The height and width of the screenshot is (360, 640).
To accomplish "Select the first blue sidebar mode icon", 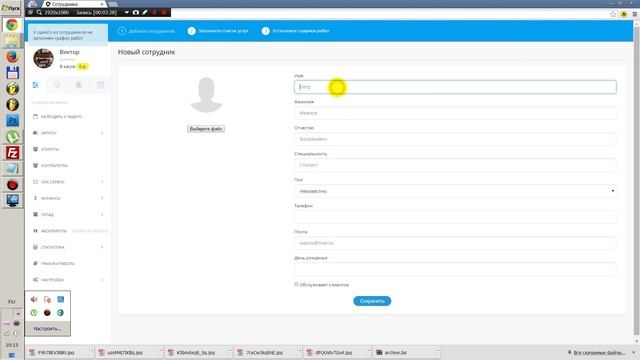I will pos(36,85).
